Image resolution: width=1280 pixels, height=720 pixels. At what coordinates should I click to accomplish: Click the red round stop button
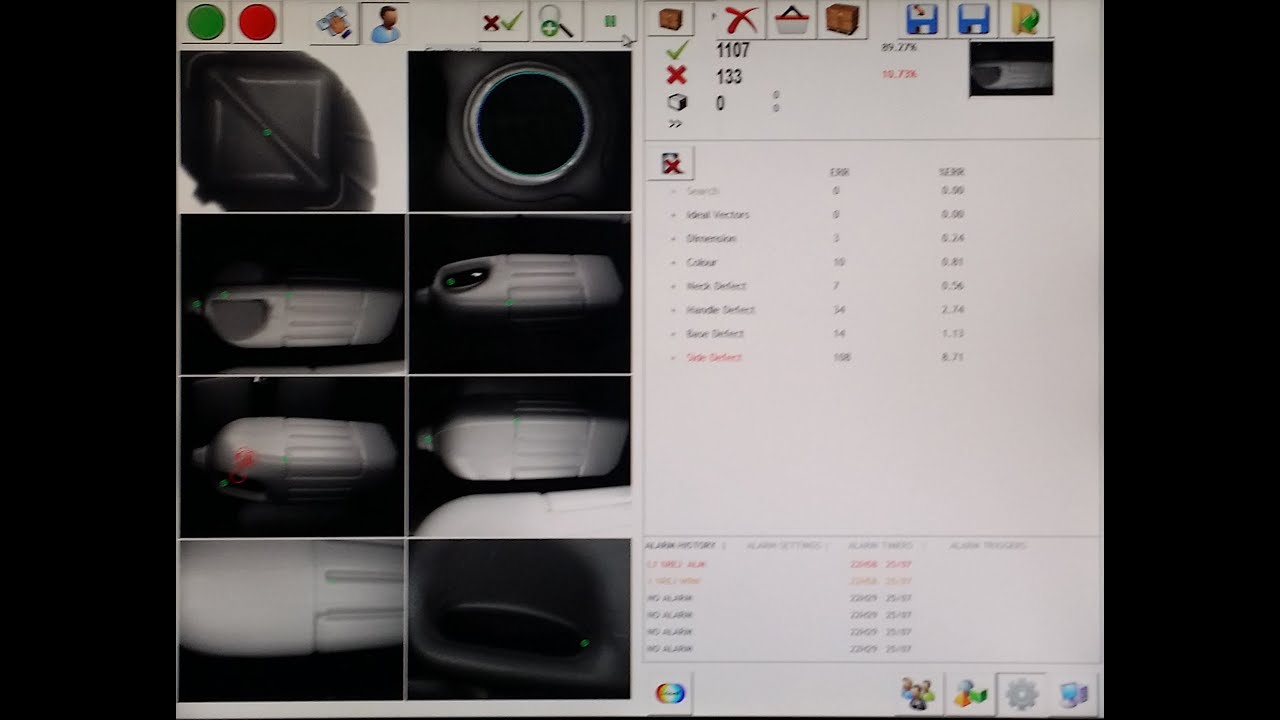pos(257,22)
